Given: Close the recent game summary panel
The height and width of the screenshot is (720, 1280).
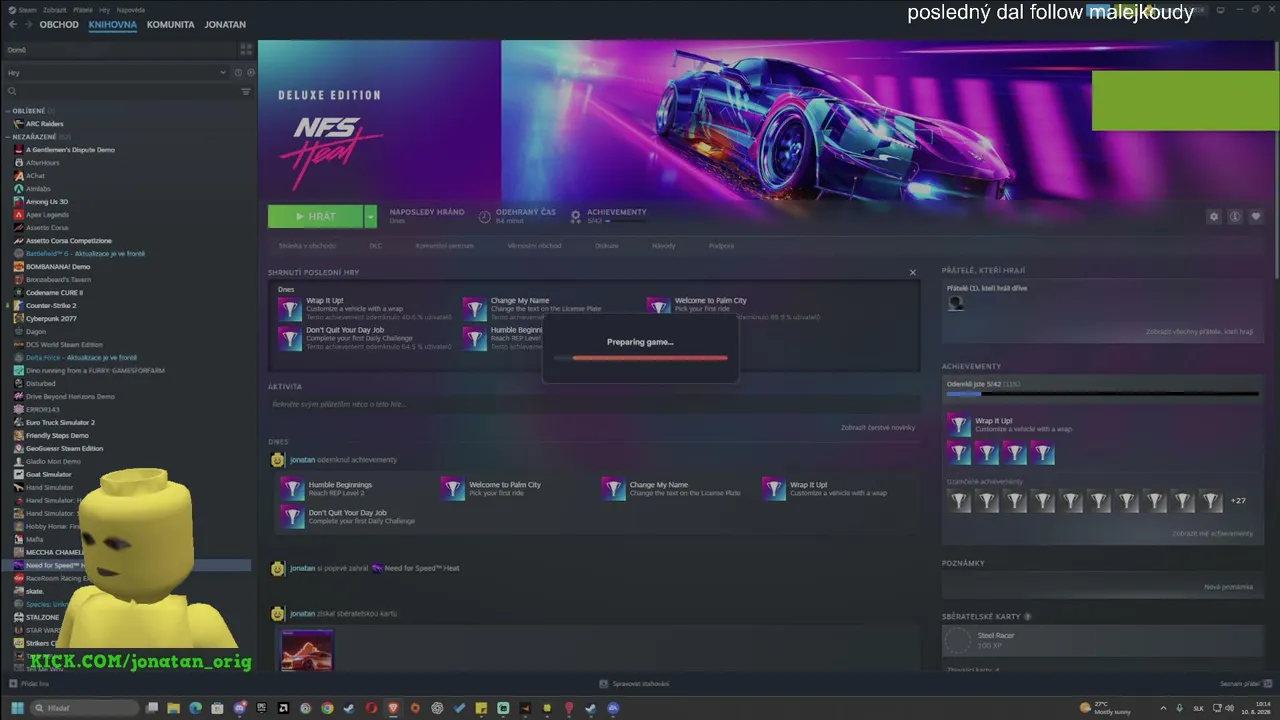Looking at the screenshot, I should point(912,272).
